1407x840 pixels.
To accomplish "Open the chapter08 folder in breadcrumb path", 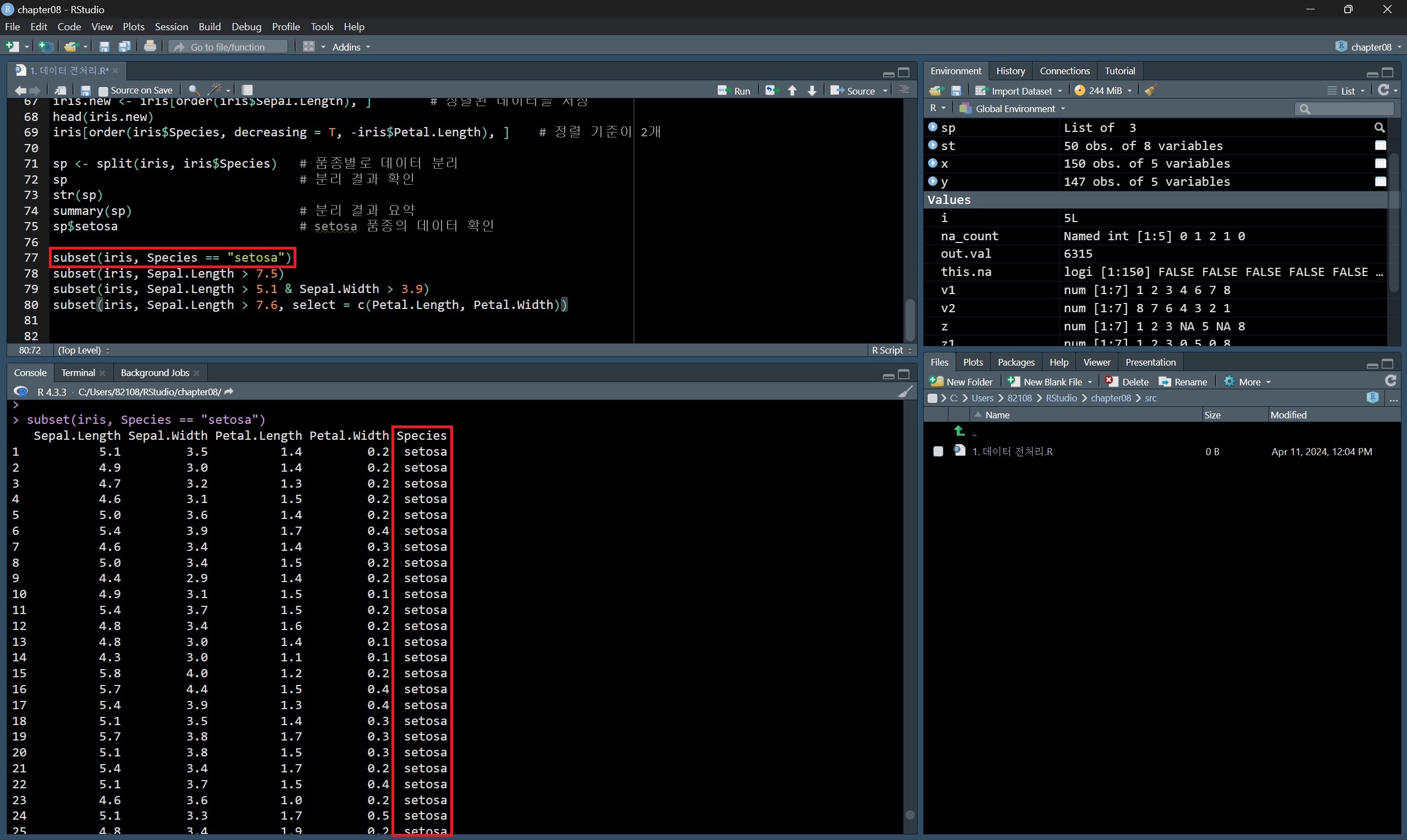I will coord(1111,398).
